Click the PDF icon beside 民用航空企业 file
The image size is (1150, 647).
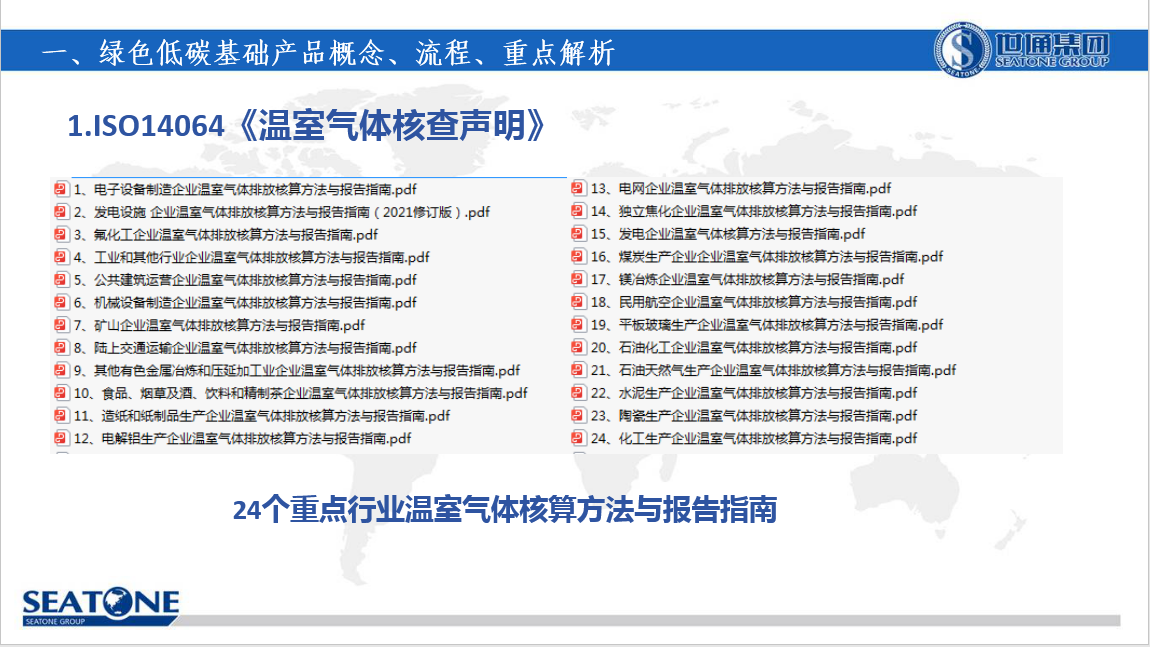tap(578, 302)
